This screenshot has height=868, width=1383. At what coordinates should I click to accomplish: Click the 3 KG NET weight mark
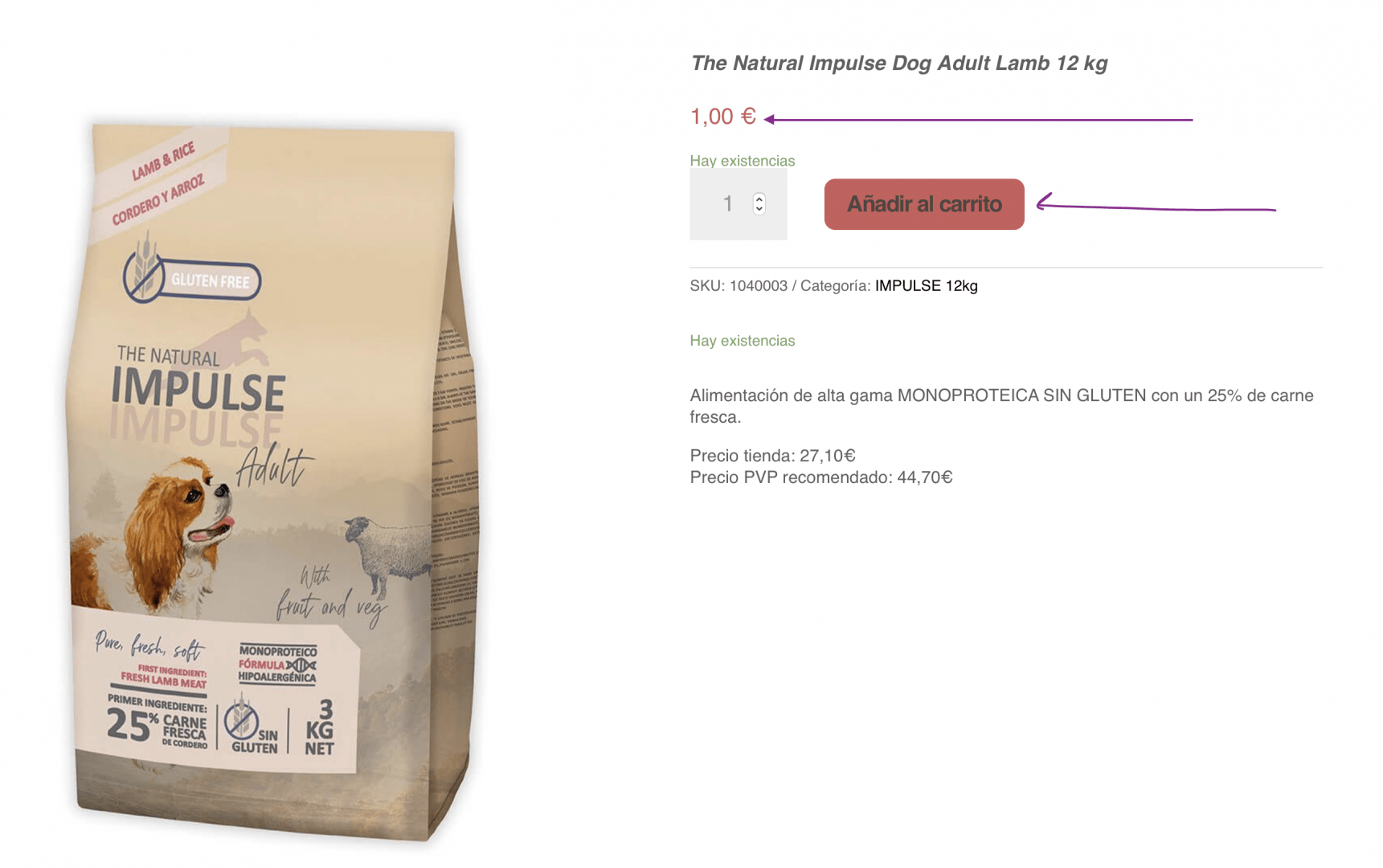(319, 728)
